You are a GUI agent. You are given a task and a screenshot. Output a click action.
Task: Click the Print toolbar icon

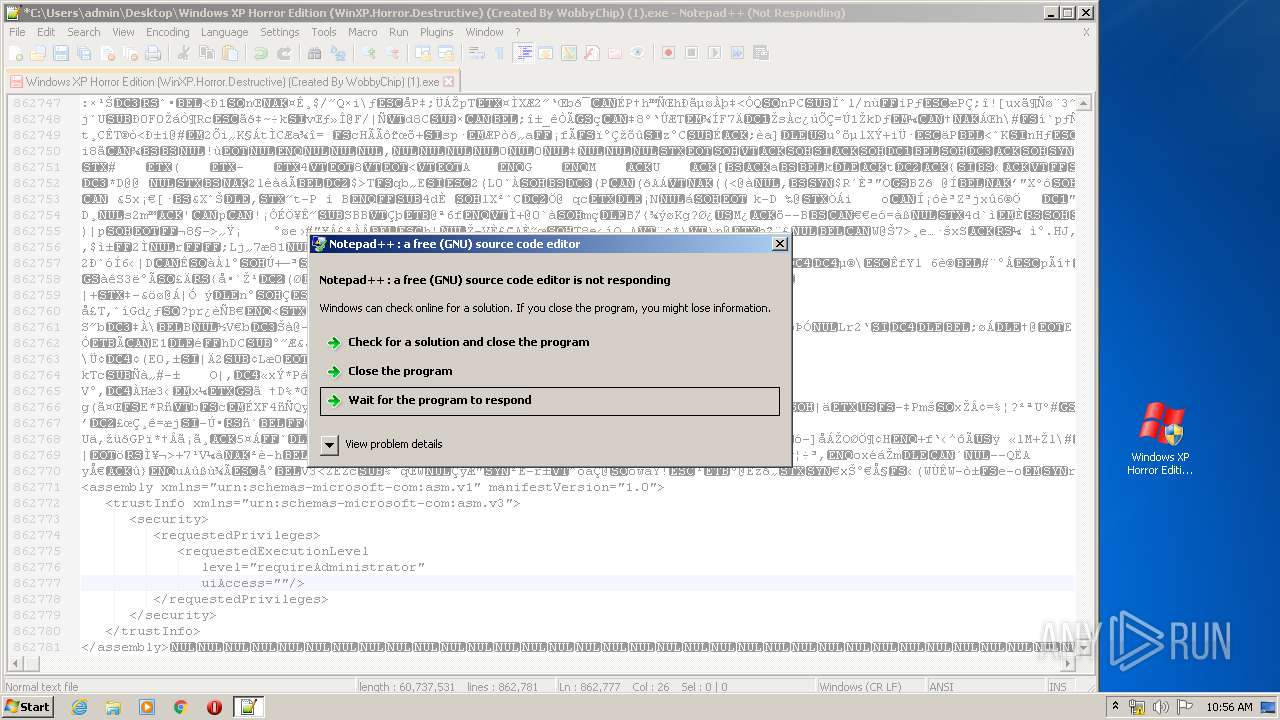click(153, 53)
